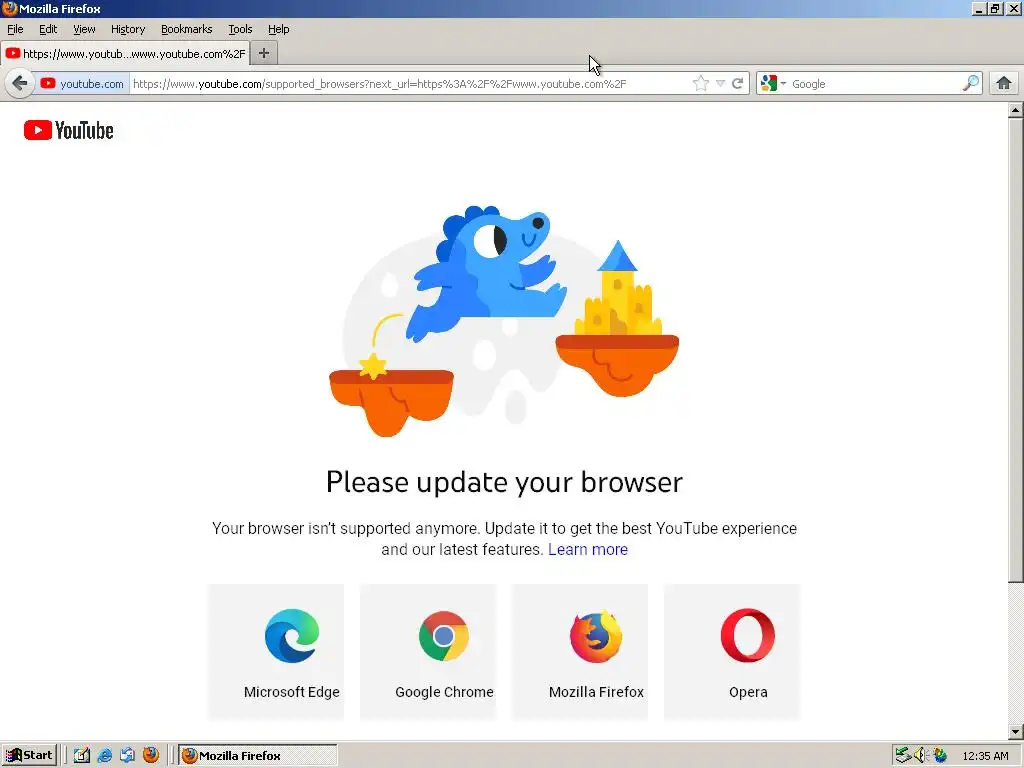Open the Firefox home page icon
The image size is (1024, 768).
(1004, 84)
